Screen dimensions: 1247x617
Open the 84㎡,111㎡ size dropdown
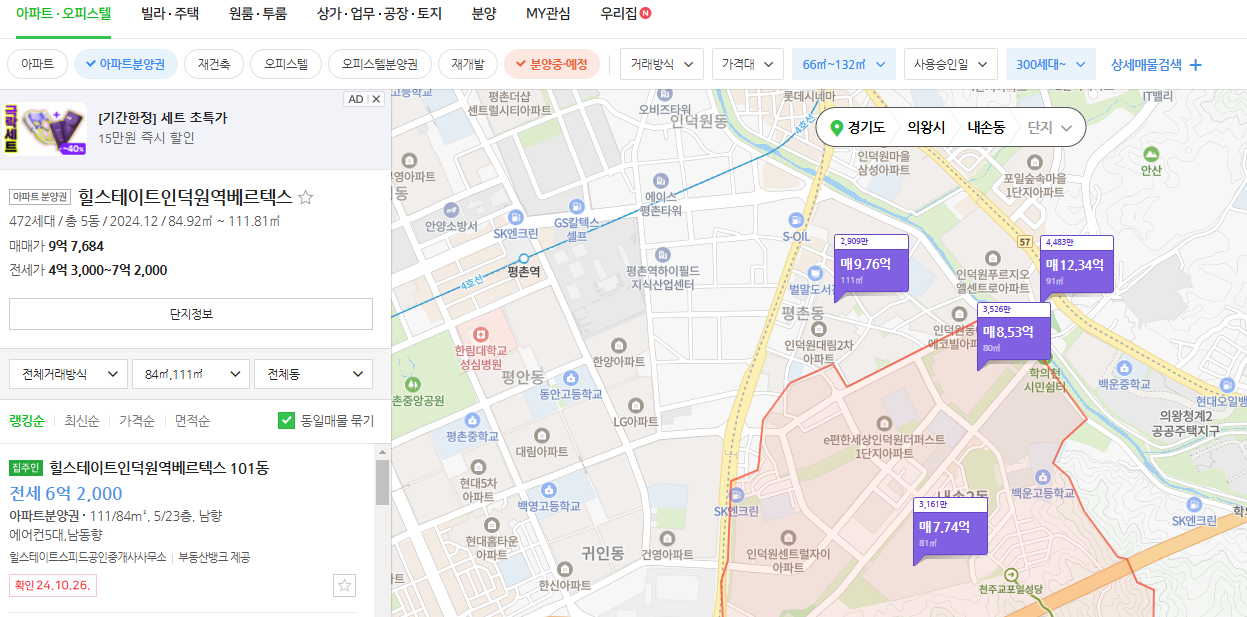[191, 374]
